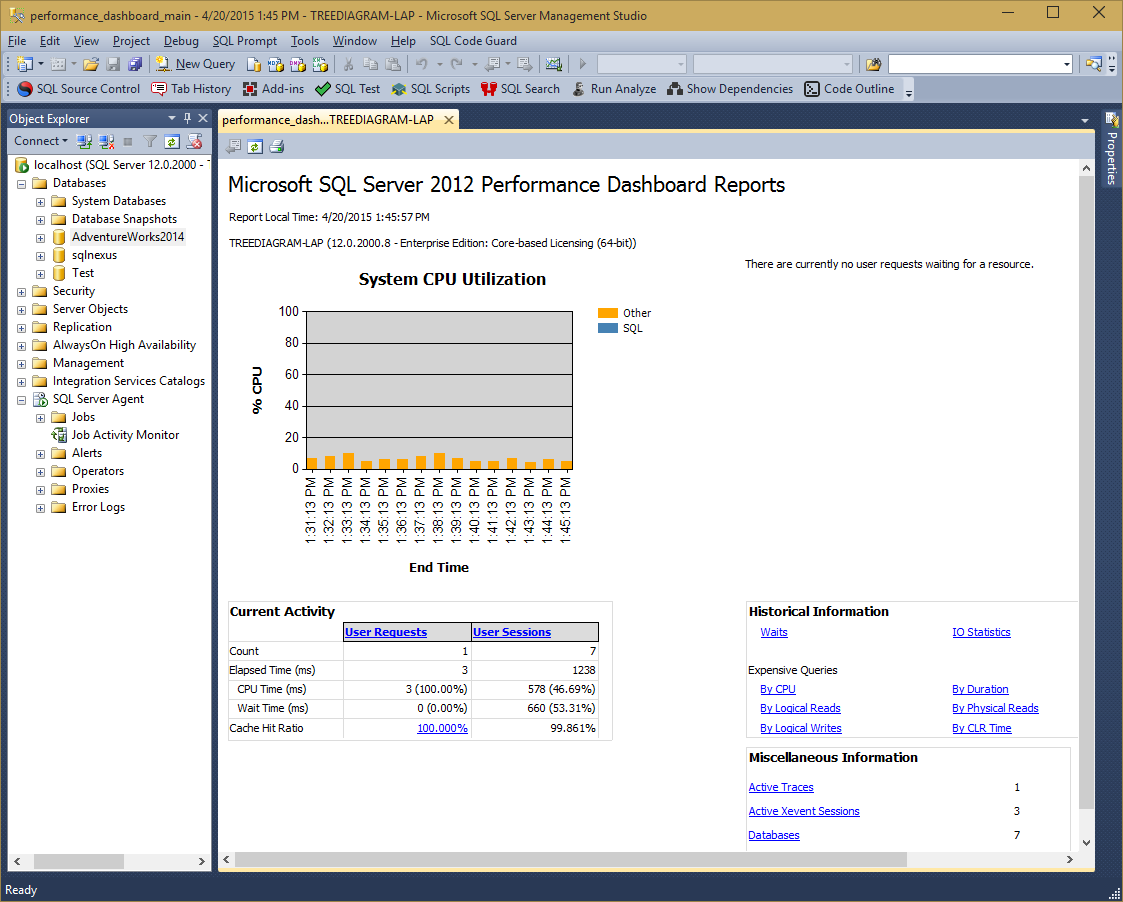Open the Active Traces link

click(x=780, y=787)
